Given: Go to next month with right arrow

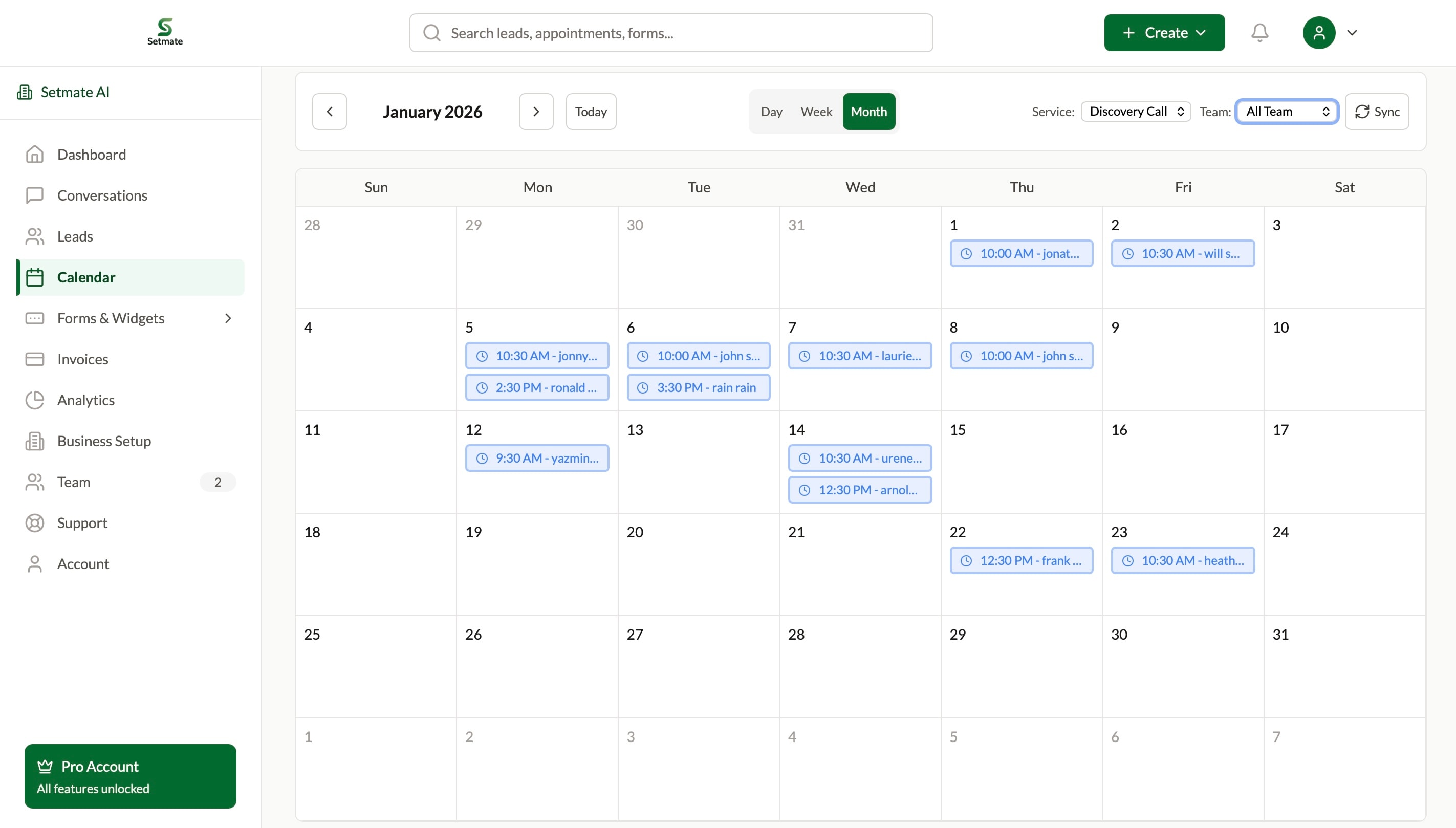Looking at the screenshot, I should click(535, 111).
